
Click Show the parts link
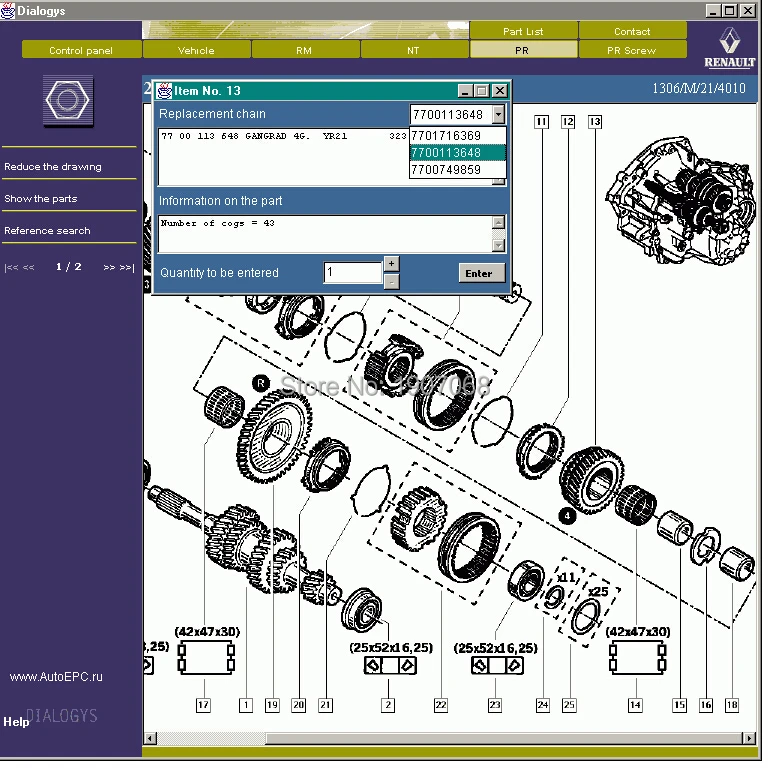41,199
